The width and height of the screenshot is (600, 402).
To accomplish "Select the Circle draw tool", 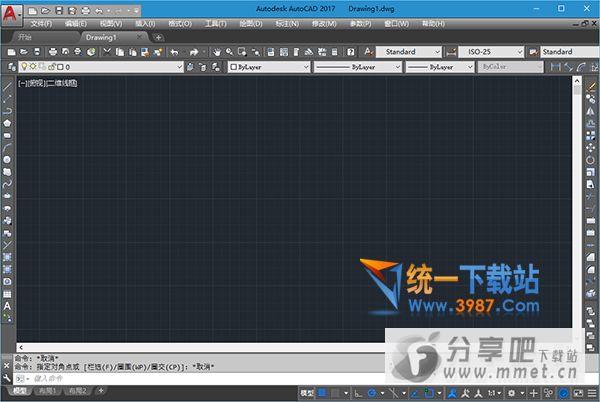I will pos(7,160).
